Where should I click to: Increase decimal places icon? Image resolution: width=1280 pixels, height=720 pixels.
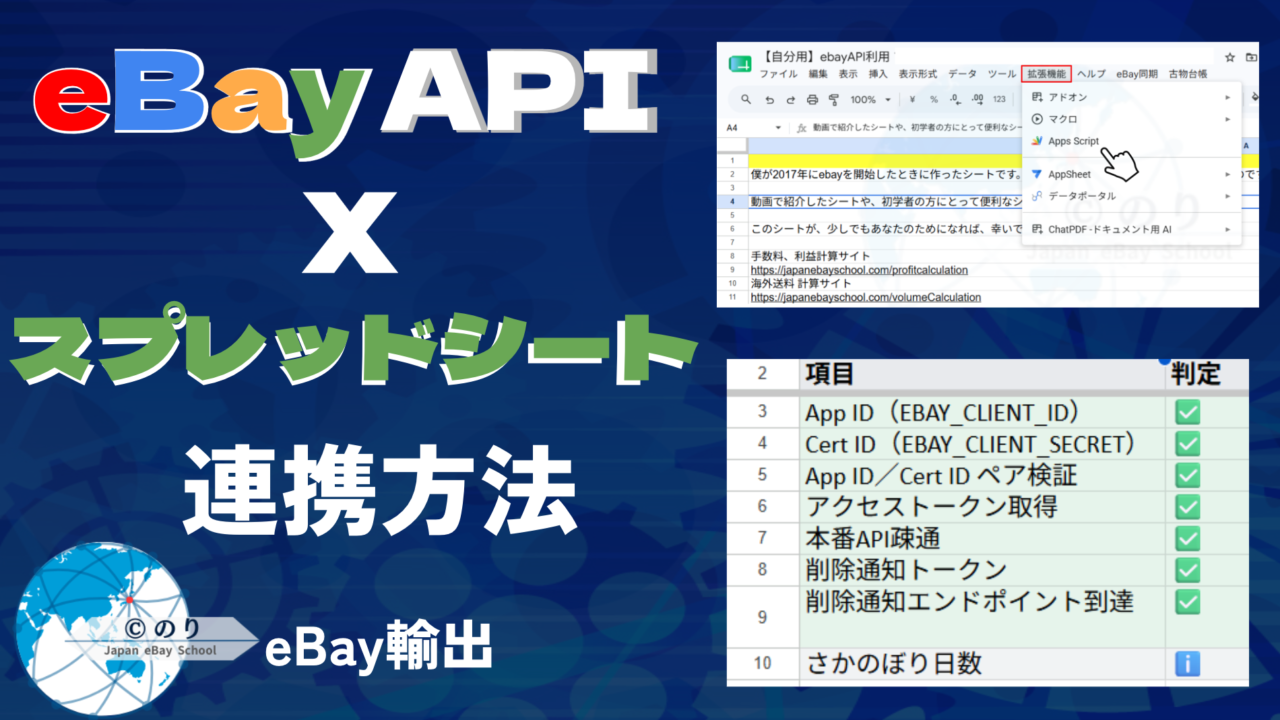976,100
